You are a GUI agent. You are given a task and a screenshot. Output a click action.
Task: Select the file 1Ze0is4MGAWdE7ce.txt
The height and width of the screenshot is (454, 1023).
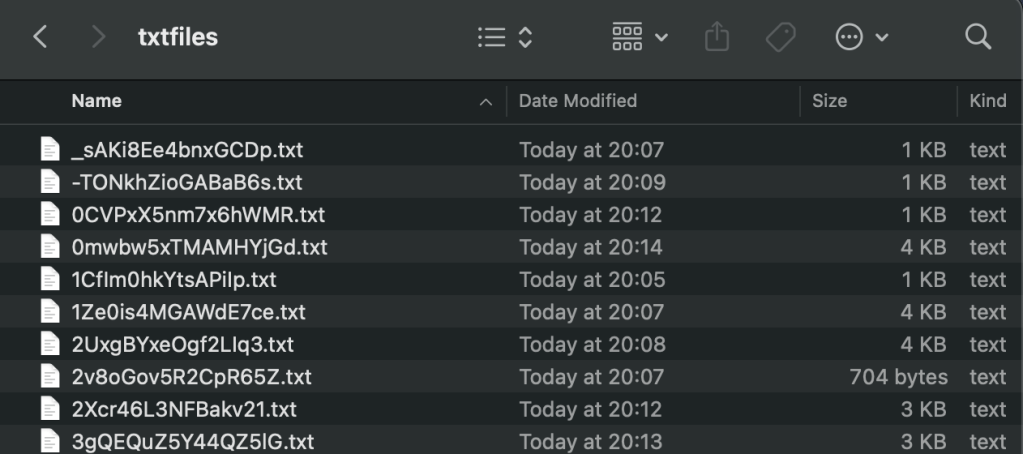pos(188,312)
